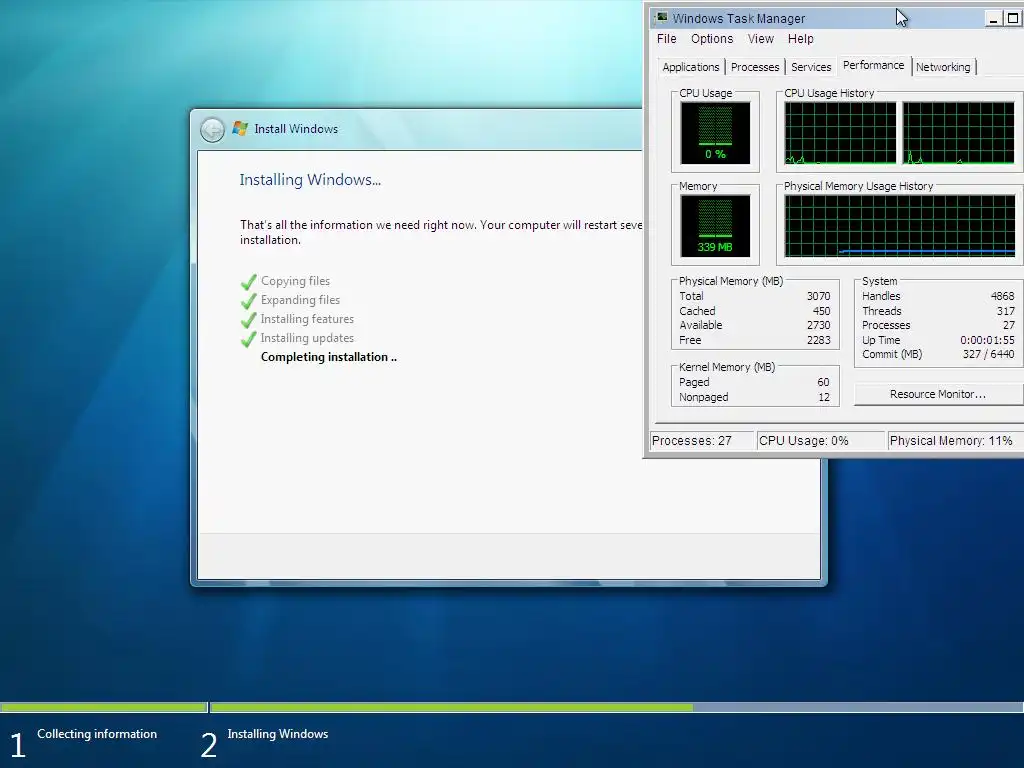The image size is (1024, 768).
Task: Click the Completing installation step text
Action: click(328, 357)
